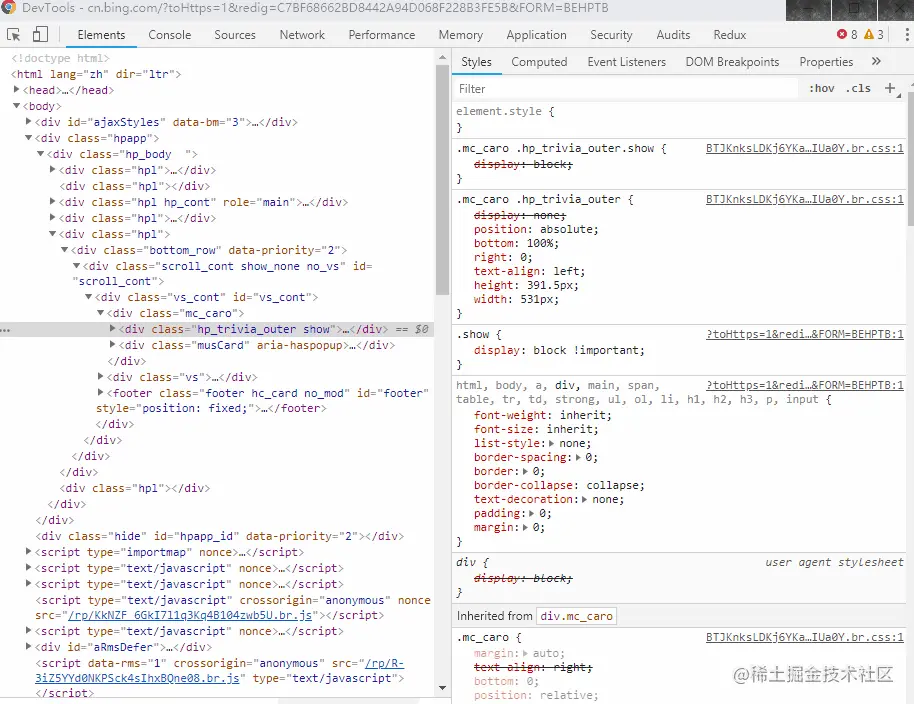
Task: Open the DevTools three-dot menu
Action: [x=907, y=34]
